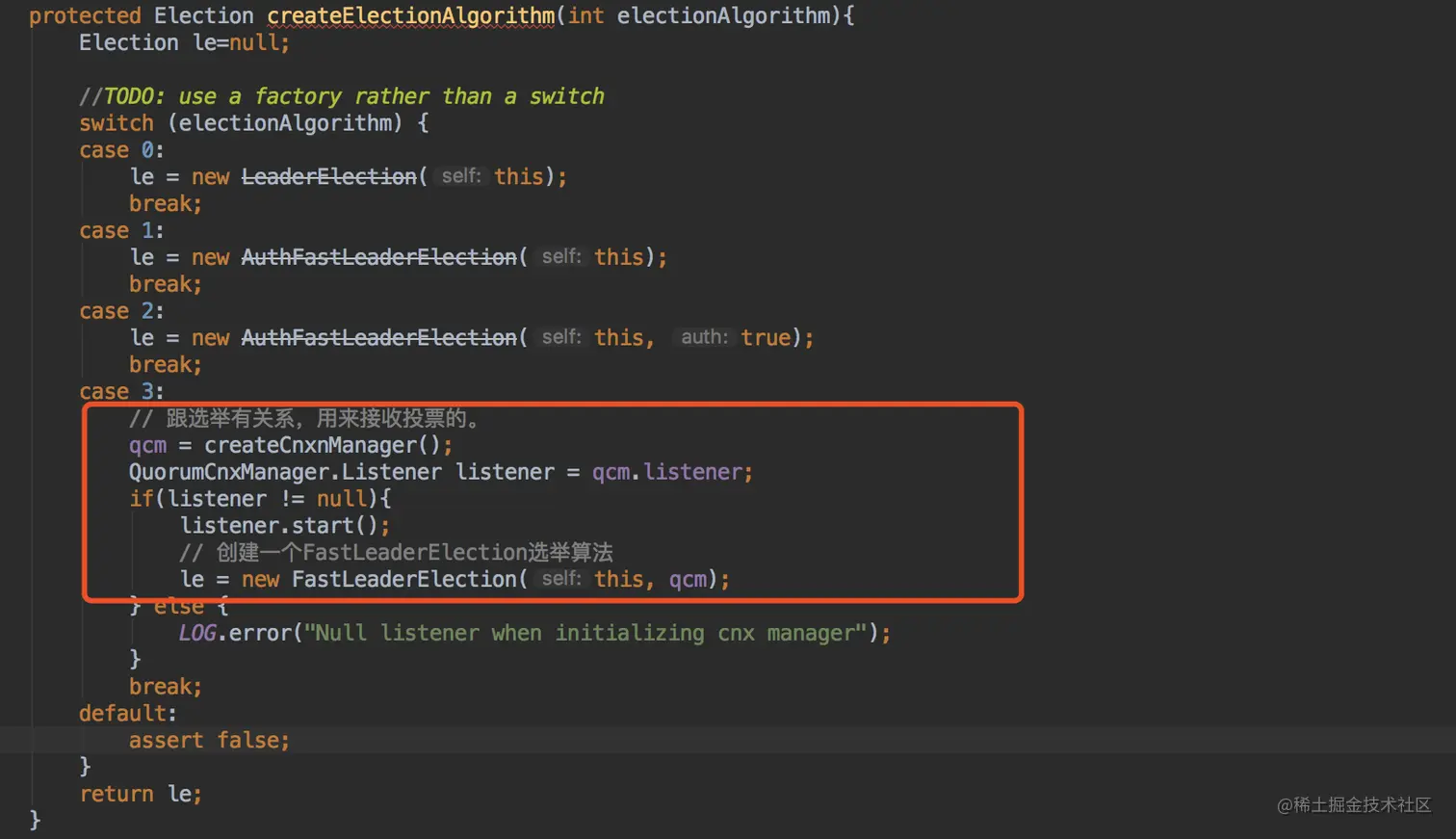
Task: Click 'qcm.listener' on the listener assignment line
Action: [666, 472]
